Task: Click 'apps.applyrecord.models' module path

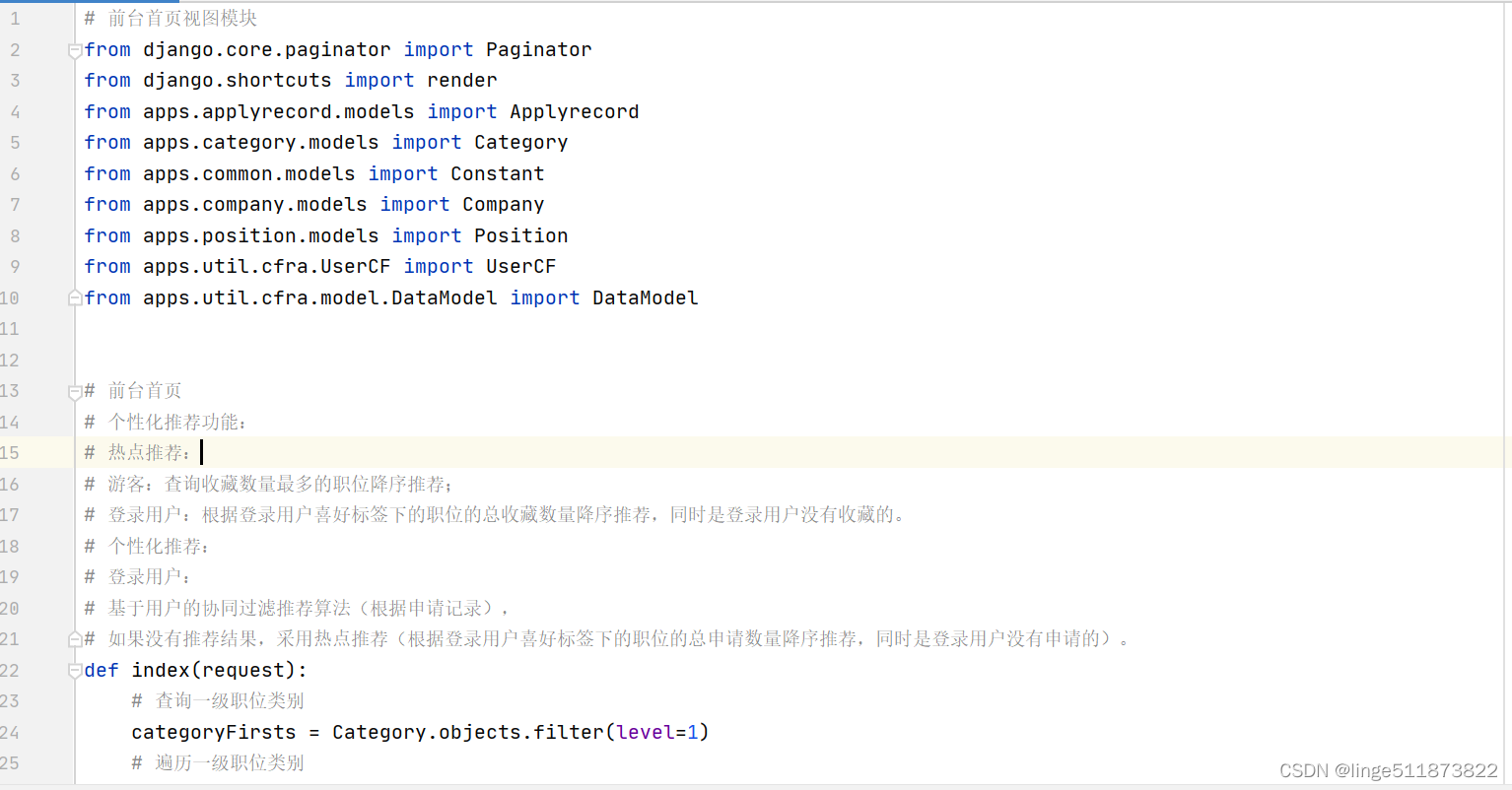Action: tap(279, 111)
